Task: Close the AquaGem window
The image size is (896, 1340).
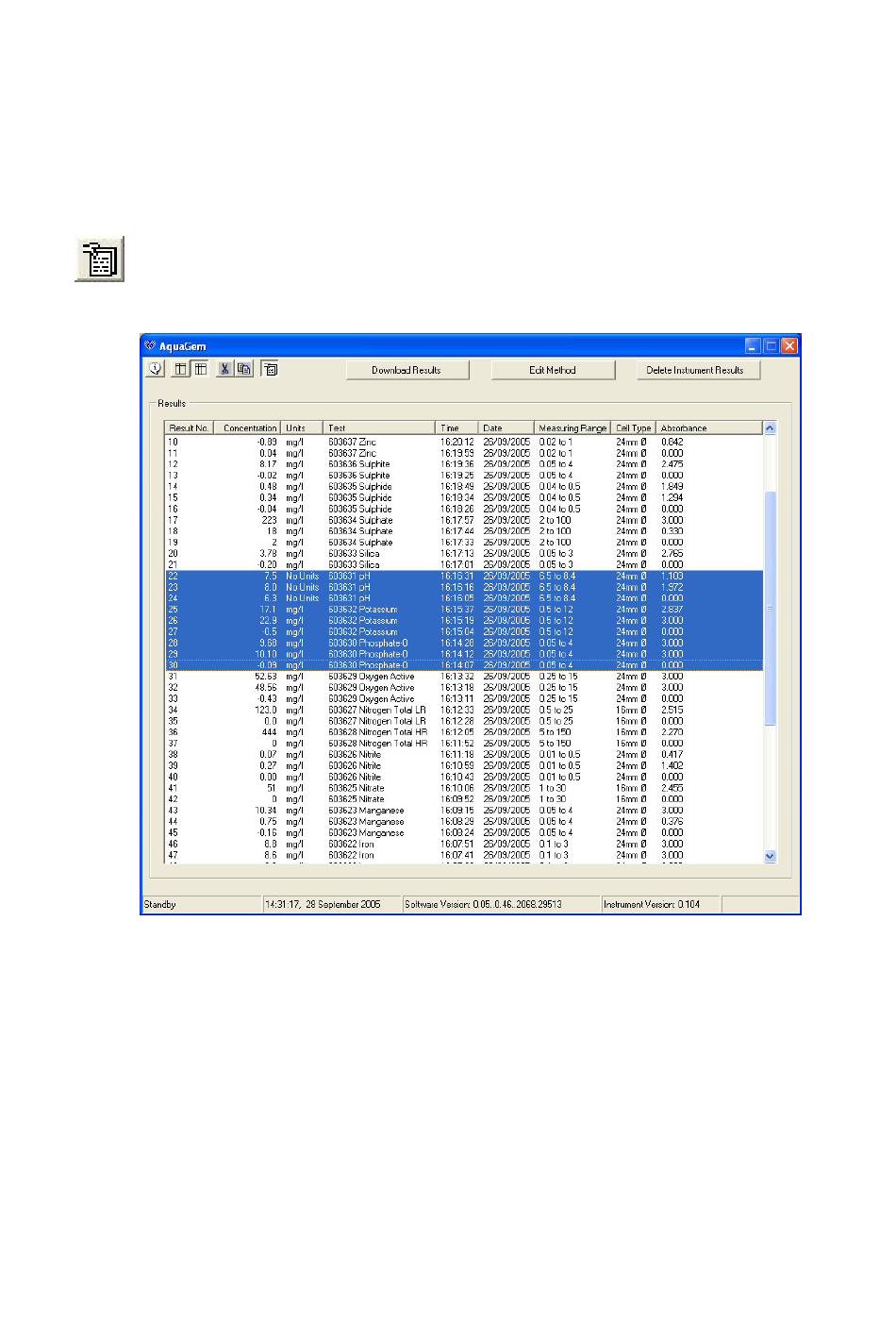Action: pos(789,345)
